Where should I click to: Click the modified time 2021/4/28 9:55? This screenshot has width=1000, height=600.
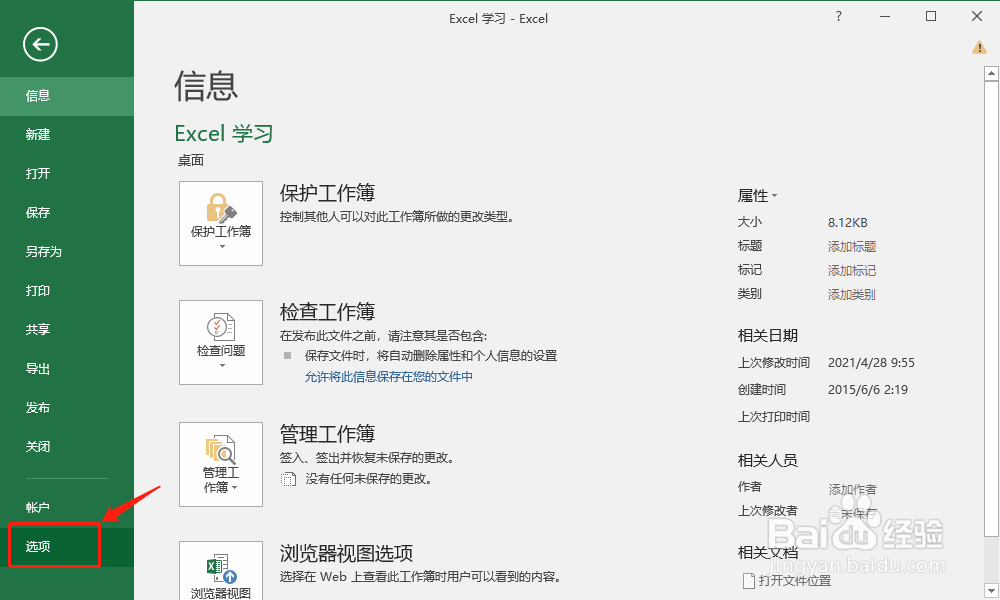[x=871, y=363]
